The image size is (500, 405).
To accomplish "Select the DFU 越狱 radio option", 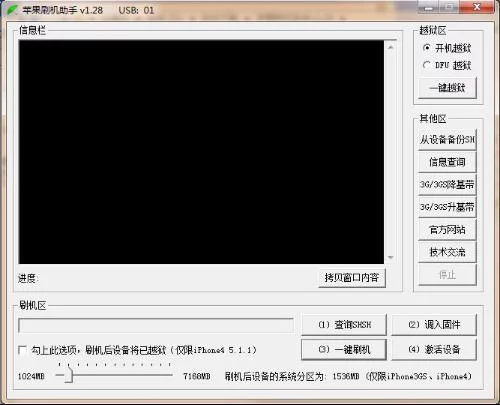I will point(427,65).
